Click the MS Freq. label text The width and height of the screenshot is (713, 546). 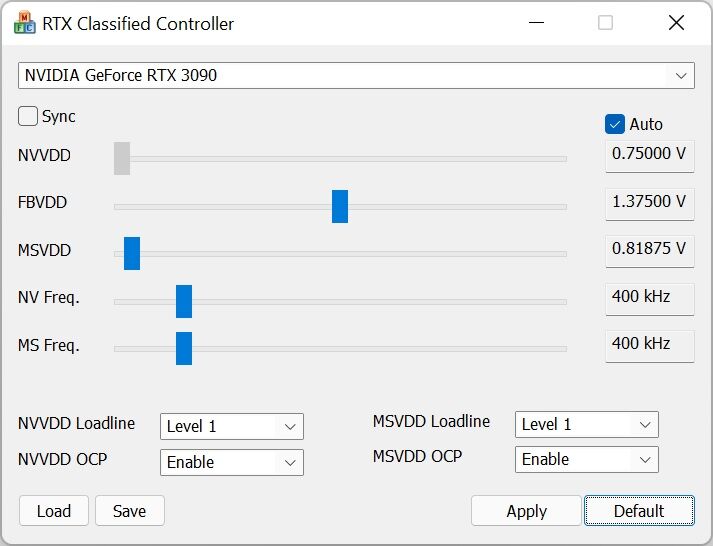click(x=49, y=346)
